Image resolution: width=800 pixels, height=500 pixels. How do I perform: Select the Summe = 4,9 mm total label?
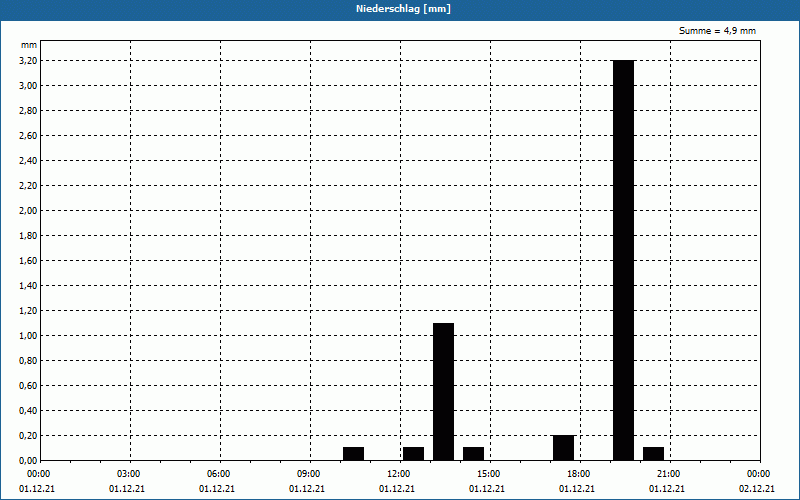click(717, 31)
